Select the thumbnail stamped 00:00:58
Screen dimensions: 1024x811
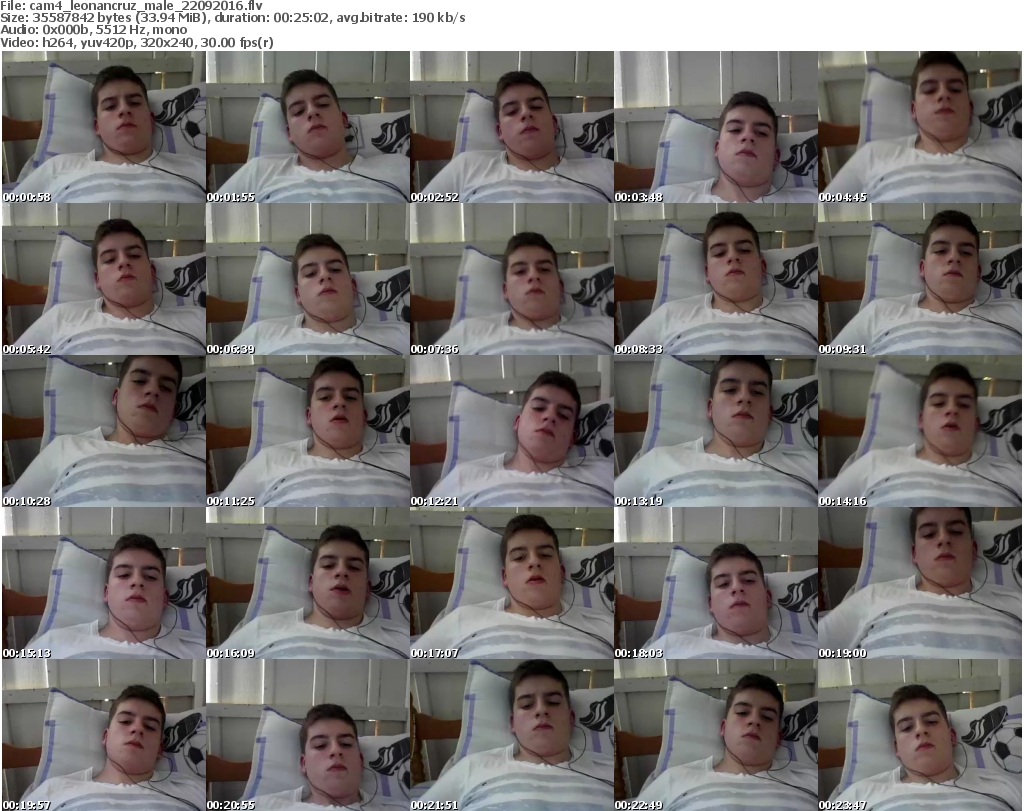[104, 127]
